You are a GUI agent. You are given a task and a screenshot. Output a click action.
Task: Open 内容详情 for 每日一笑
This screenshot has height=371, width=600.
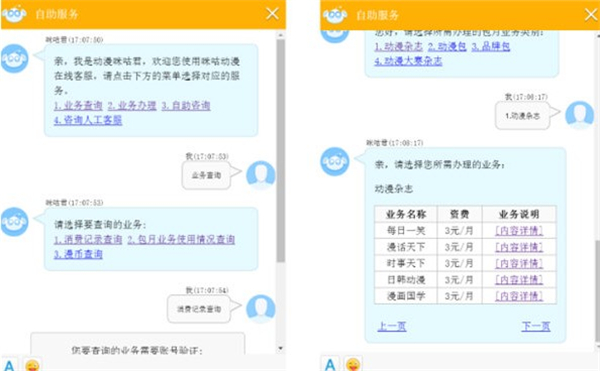click(519, 231)
